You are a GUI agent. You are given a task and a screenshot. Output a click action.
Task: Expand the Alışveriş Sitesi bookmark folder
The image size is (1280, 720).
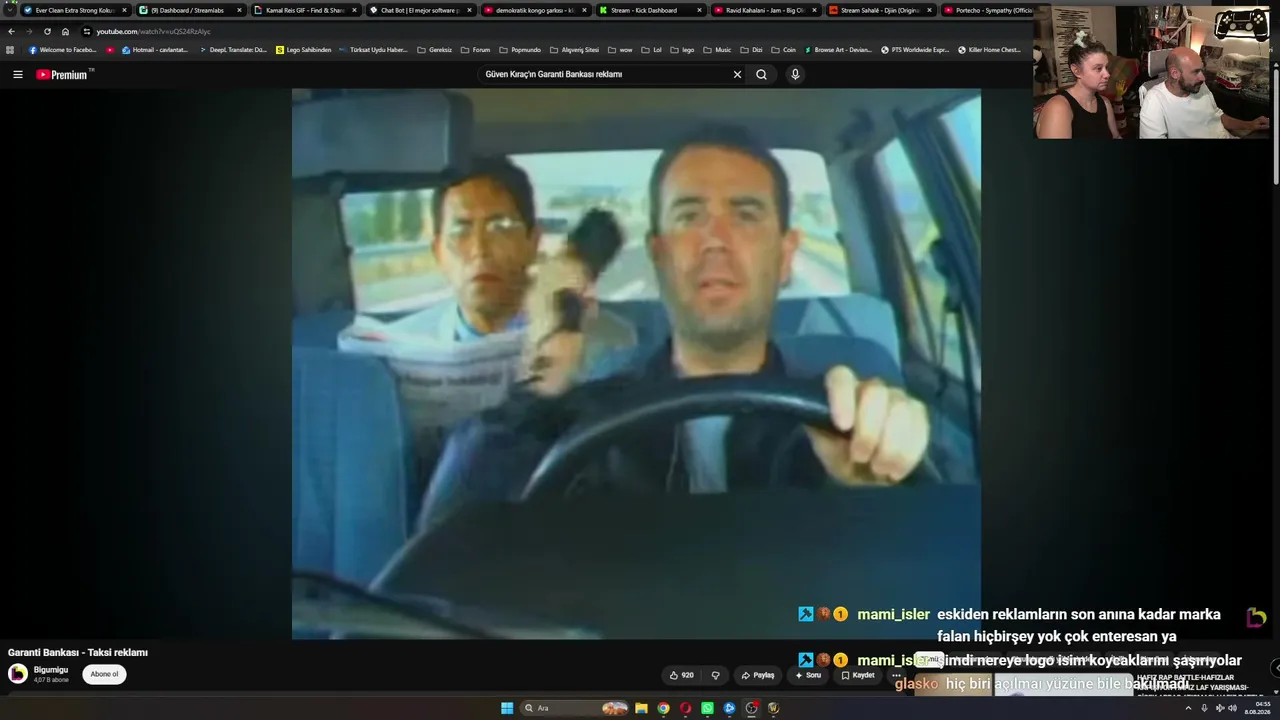(575, 49)
